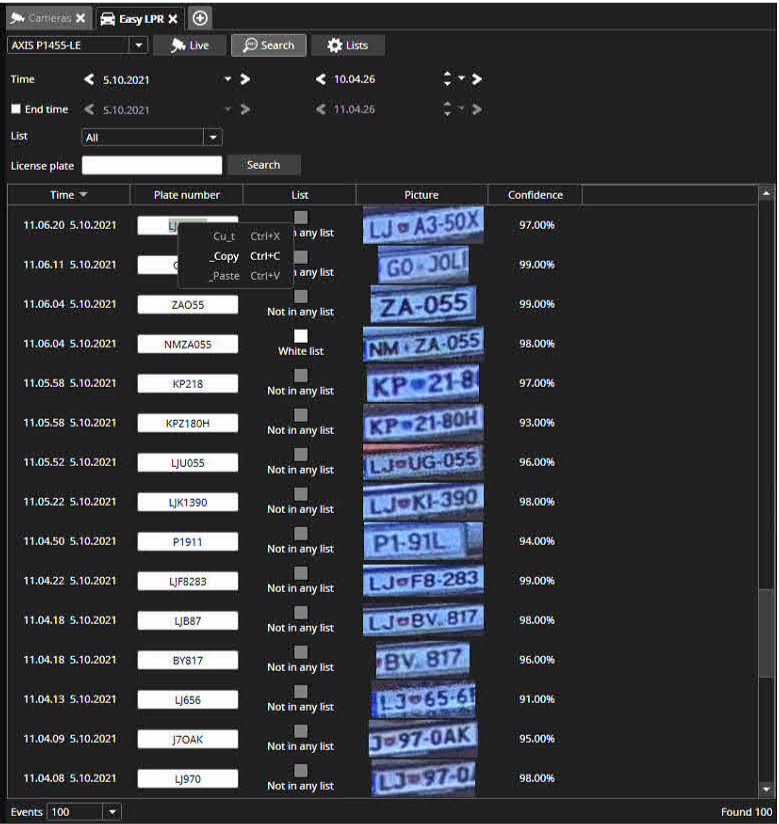
Task: Close the Easy LPR tab
Action: (173, 18)
